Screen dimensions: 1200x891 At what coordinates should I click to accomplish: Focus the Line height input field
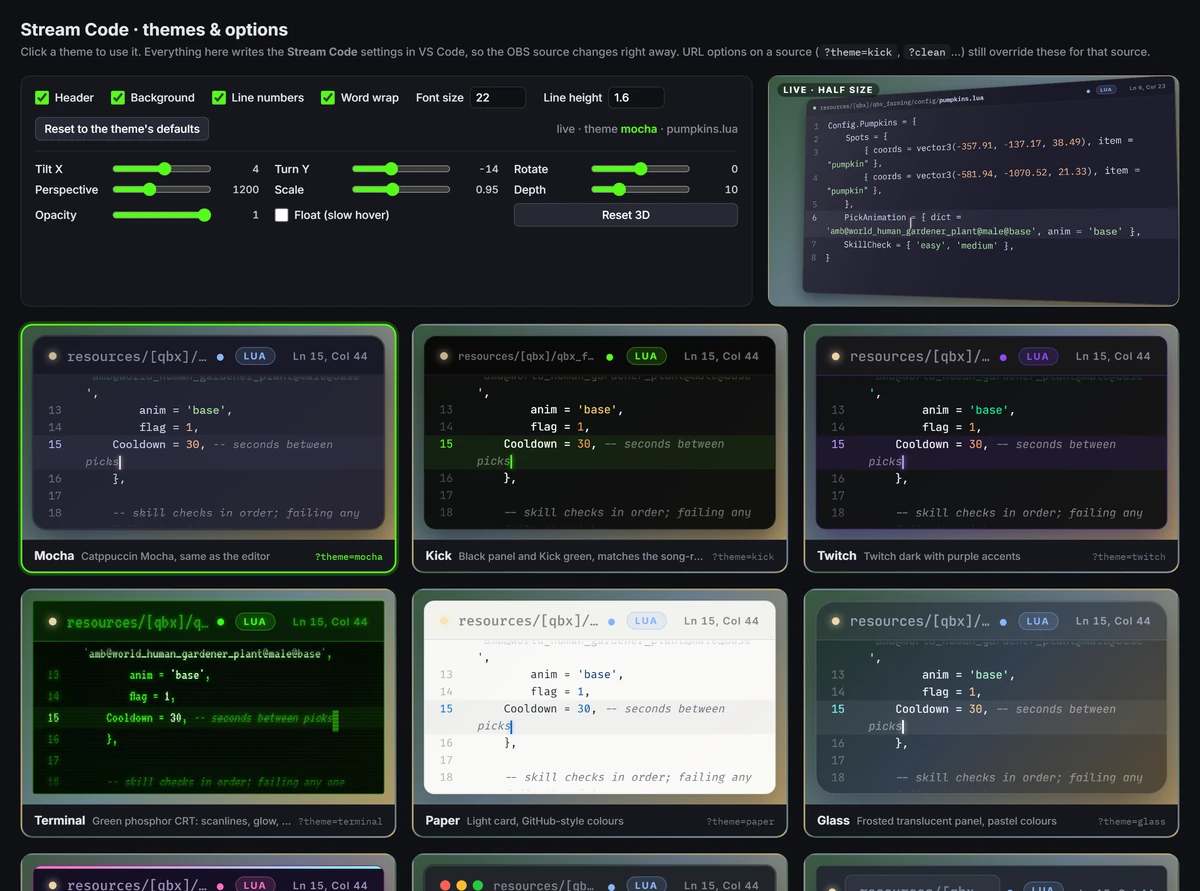point(636,98)
